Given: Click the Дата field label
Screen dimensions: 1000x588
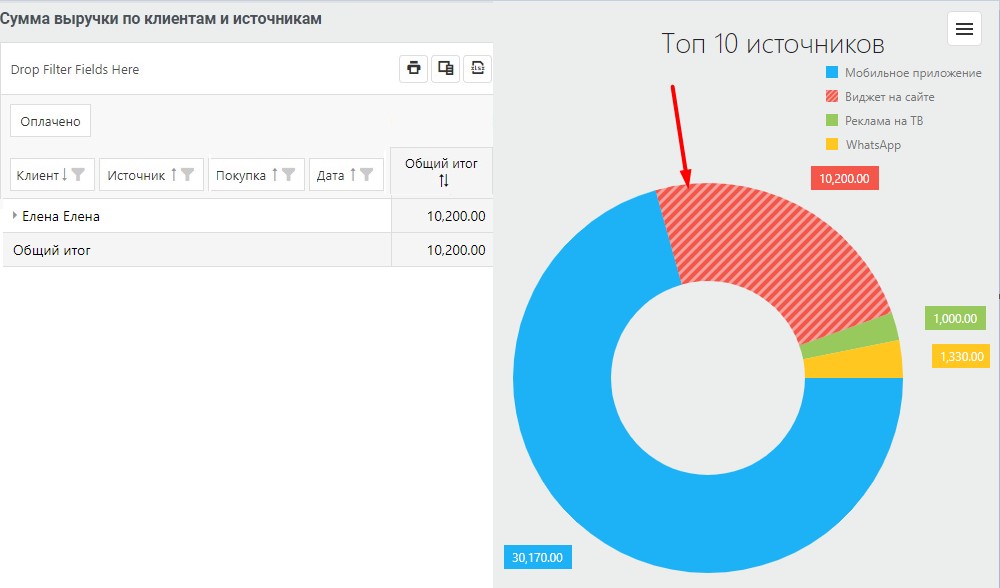Looking at the screenshot, I should point(330,175).
